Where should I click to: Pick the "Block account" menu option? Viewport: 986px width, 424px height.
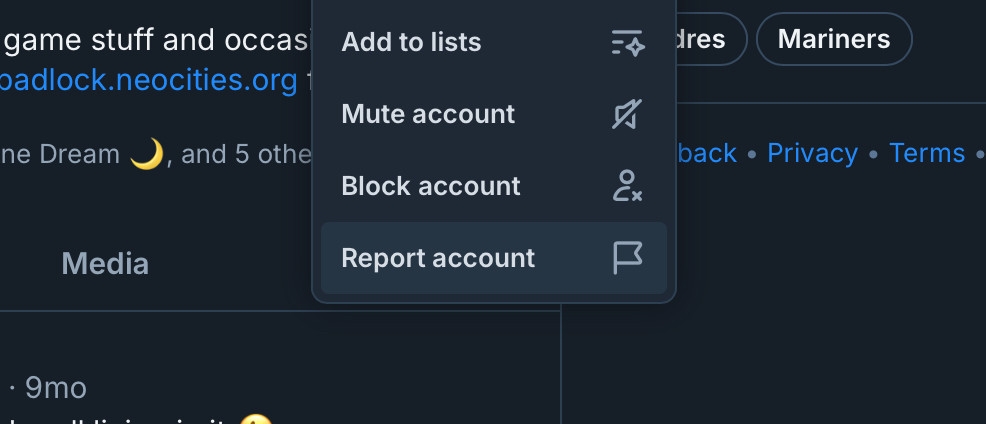(431, 187)
